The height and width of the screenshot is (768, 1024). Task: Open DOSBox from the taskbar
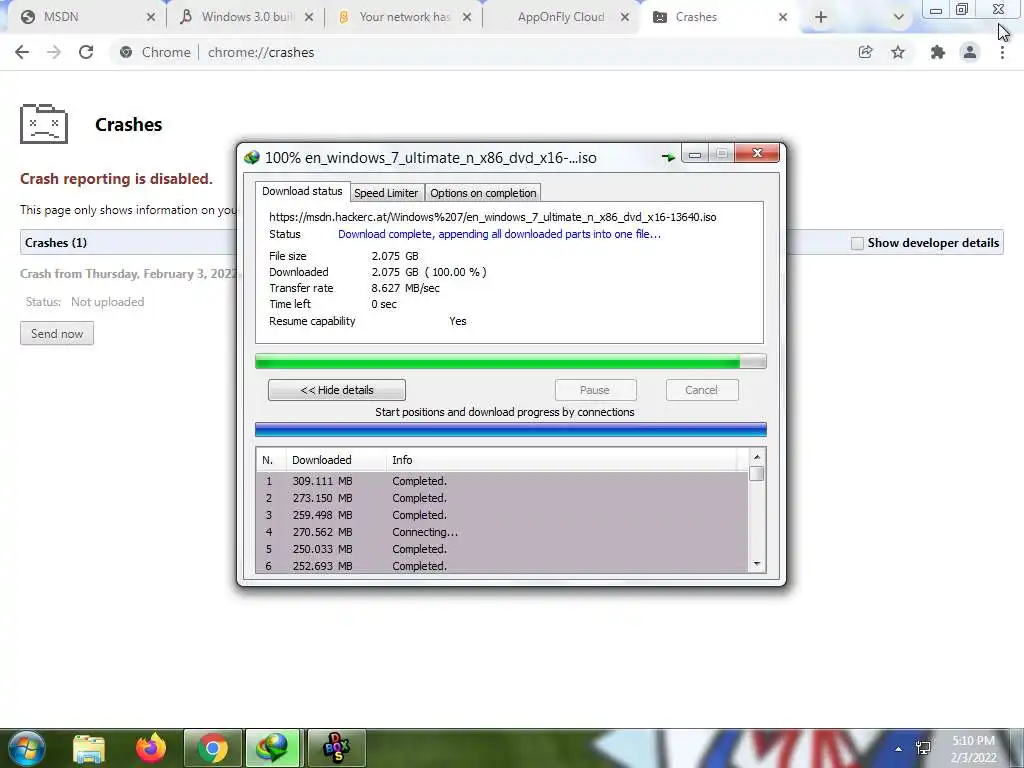point(336,748)
